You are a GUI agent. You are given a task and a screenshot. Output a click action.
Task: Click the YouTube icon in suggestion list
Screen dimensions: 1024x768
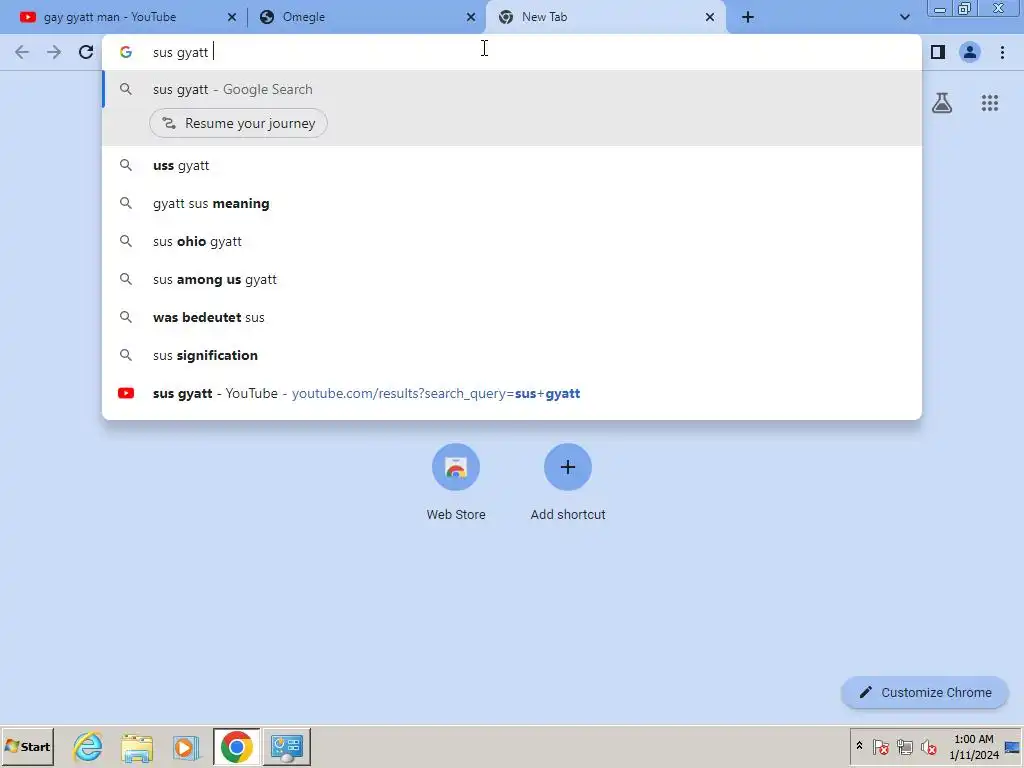tap(126, 393)
